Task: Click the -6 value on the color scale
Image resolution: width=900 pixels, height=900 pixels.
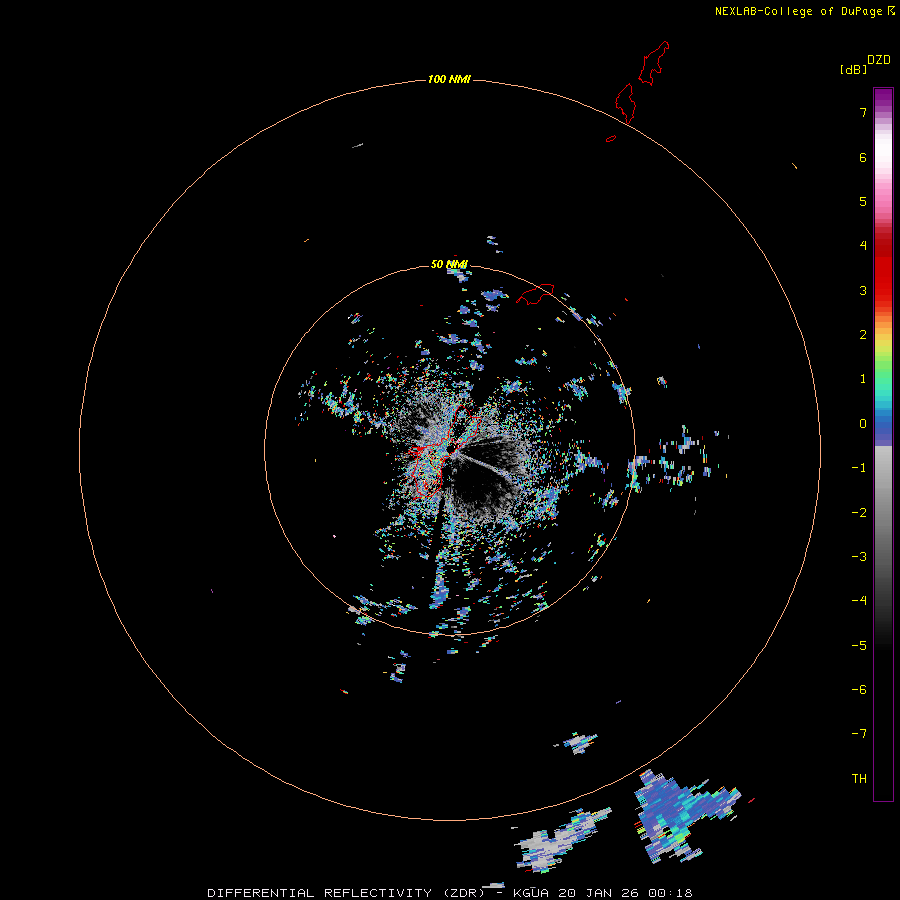Action: click(x=859, y=690)
